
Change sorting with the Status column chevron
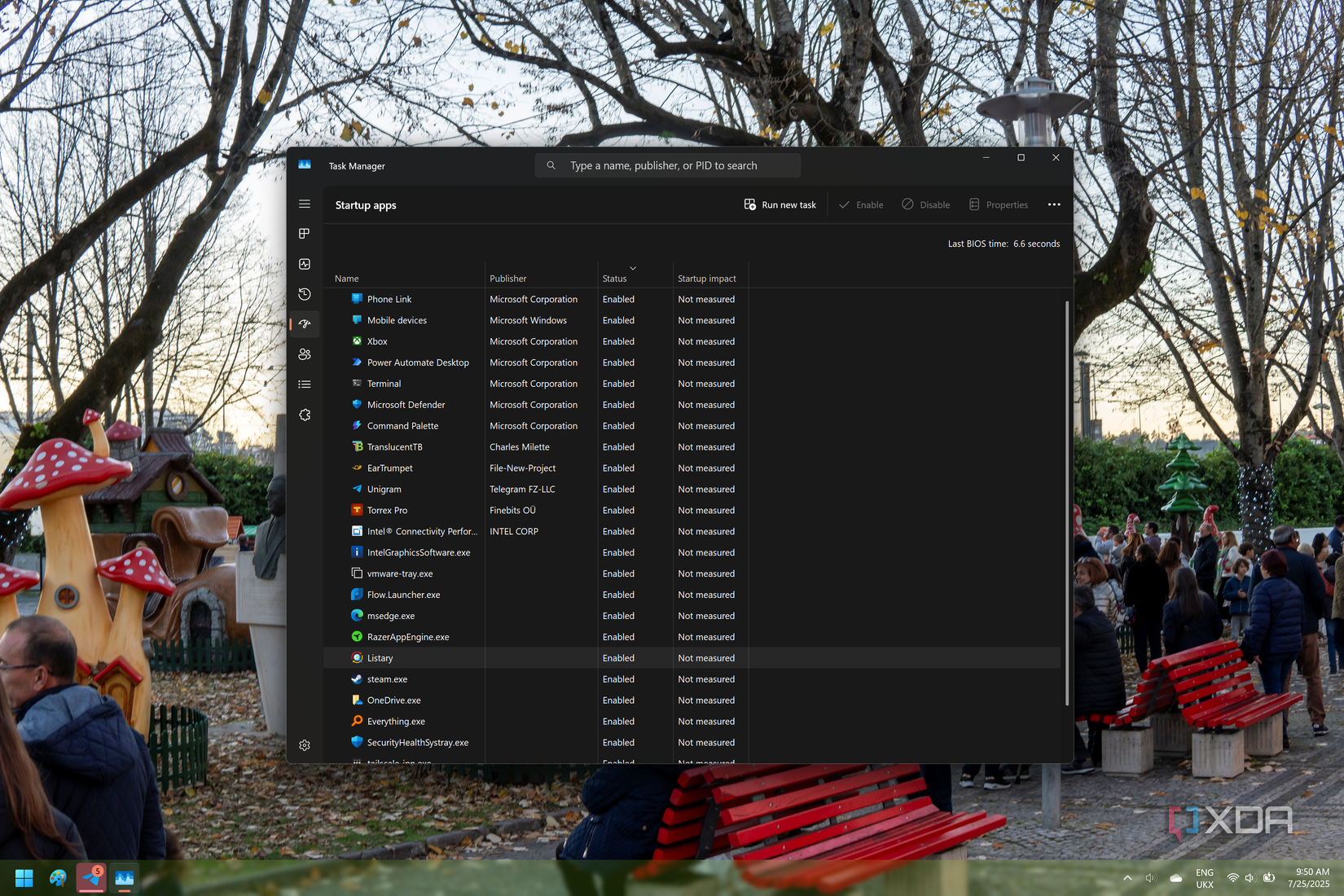(632, 267)
